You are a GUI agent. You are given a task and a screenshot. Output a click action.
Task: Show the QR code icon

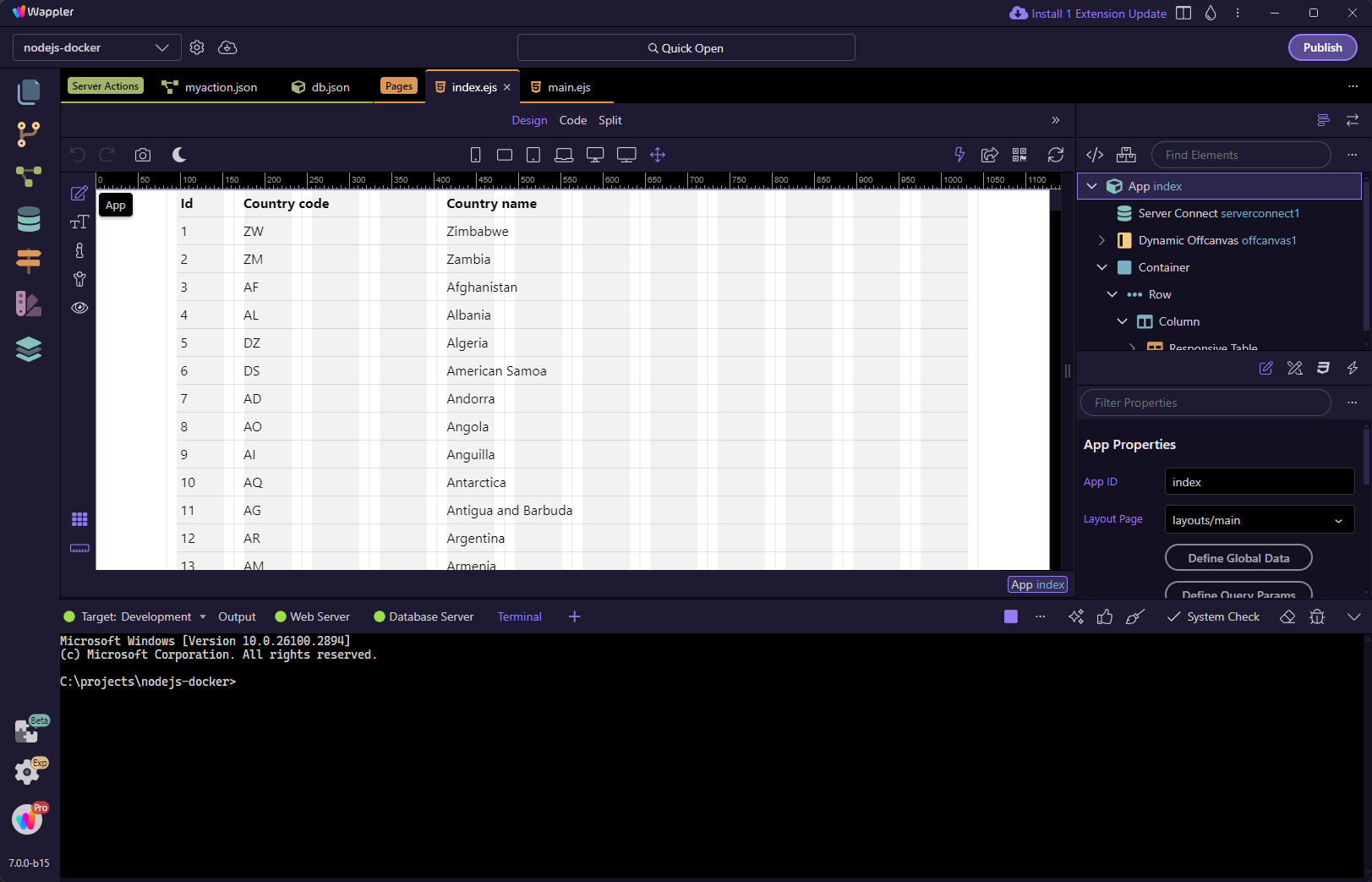(1019, 155)
